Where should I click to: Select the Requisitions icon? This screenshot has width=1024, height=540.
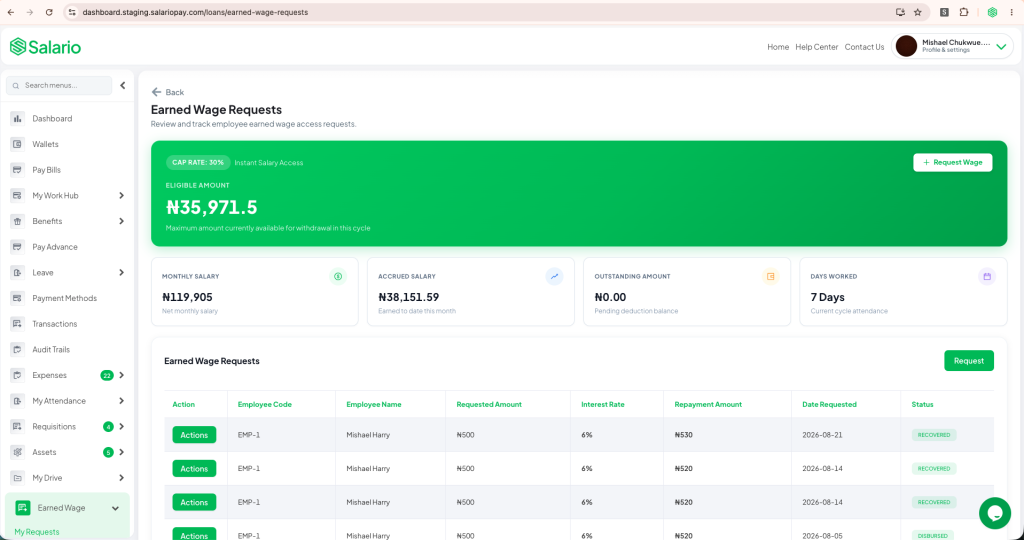tap(18, 426)
